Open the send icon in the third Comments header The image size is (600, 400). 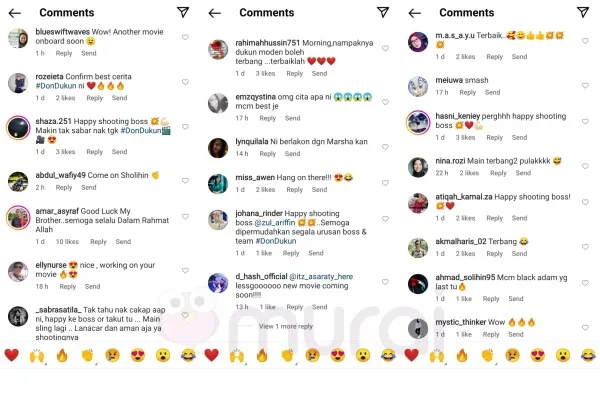point(583,12)
